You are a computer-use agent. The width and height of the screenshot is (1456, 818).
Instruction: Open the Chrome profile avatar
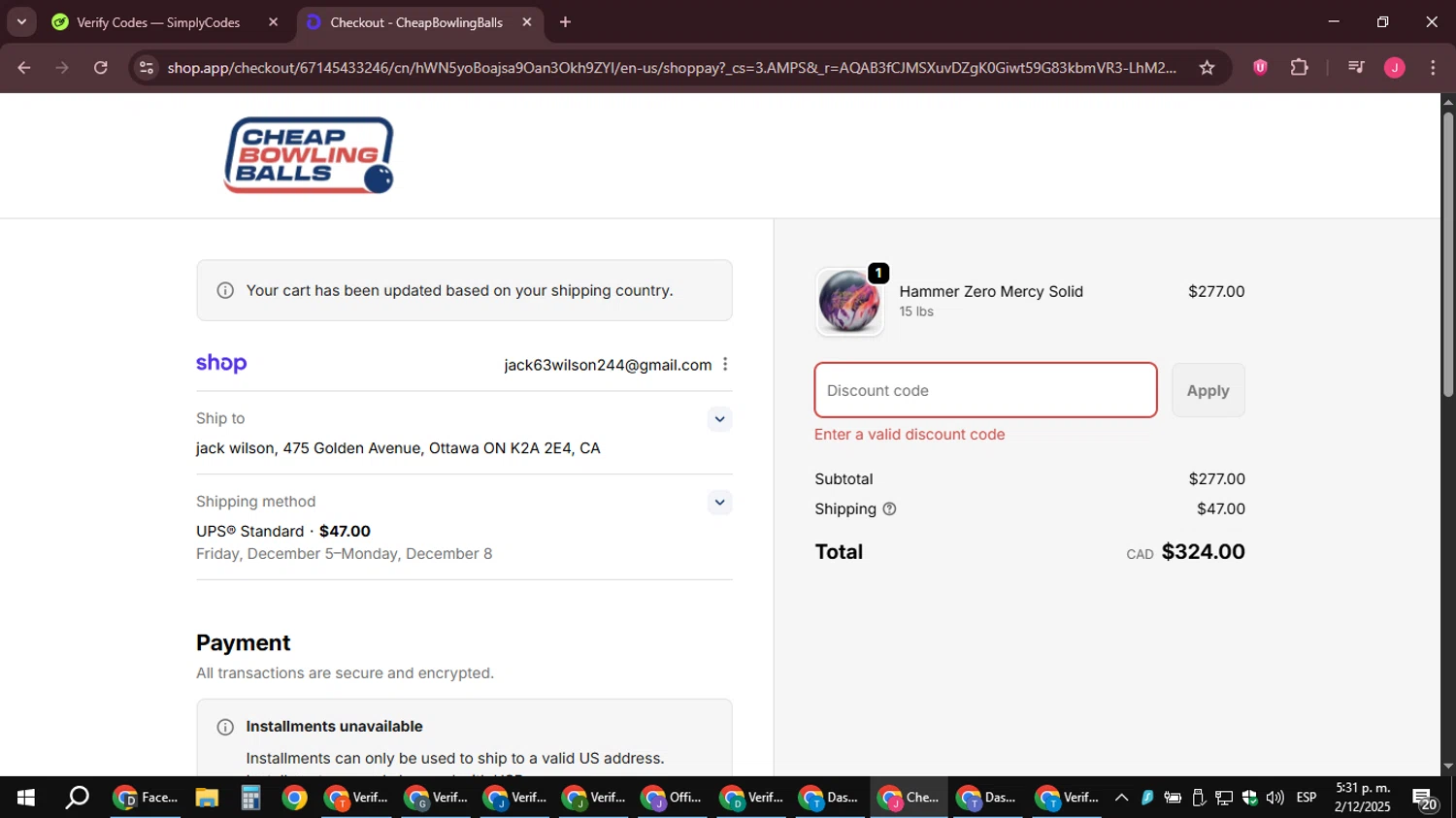click(1395, 68)
